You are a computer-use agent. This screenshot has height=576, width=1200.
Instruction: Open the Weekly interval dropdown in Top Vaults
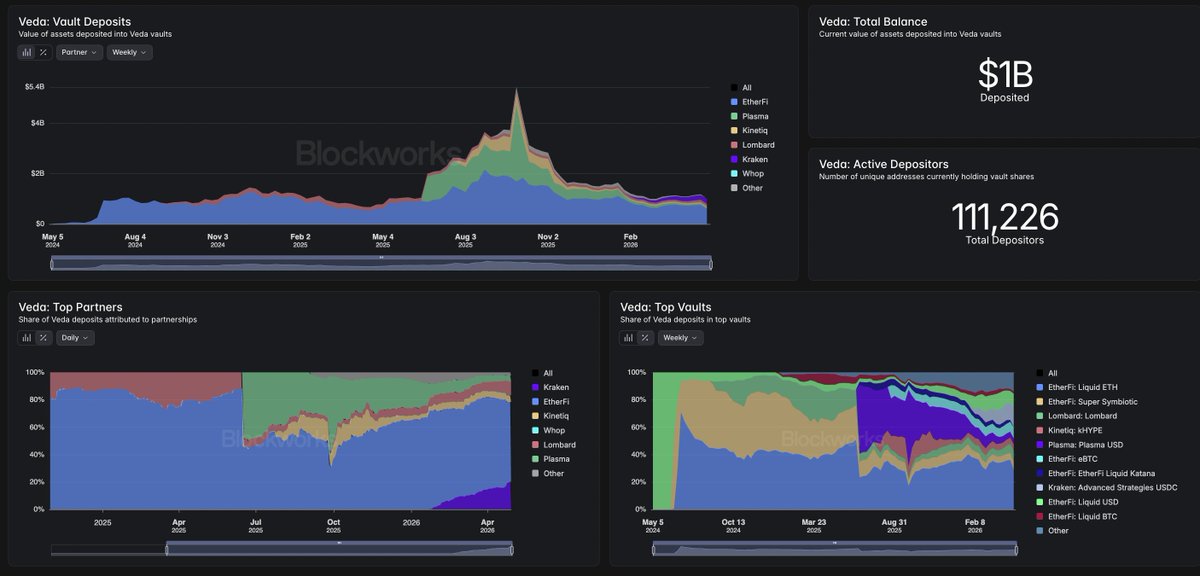click(681, 338)
